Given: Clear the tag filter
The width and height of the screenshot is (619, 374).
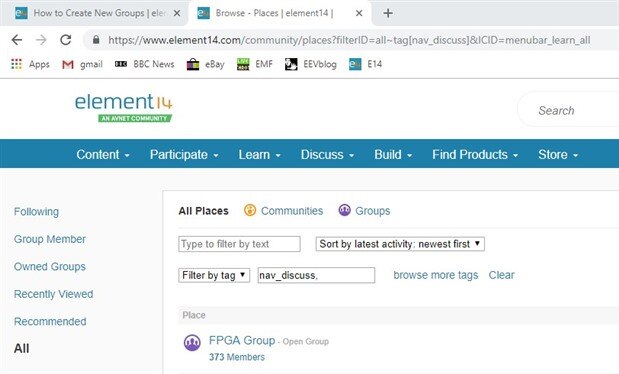Looking at the screenshot, I should coord(501,275).
